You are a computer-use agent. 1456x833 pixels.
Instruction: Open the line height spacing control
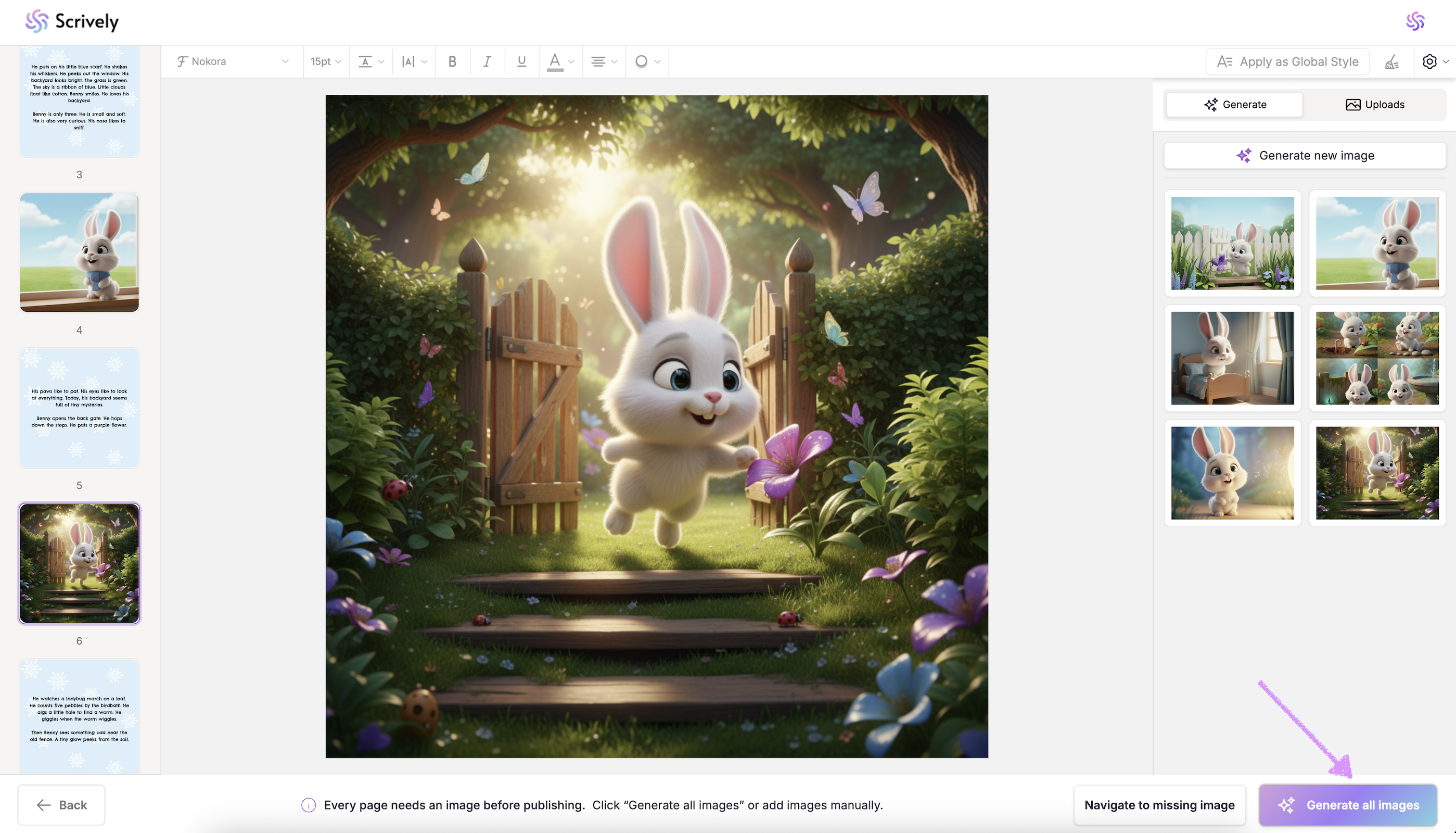coord(371,61)
